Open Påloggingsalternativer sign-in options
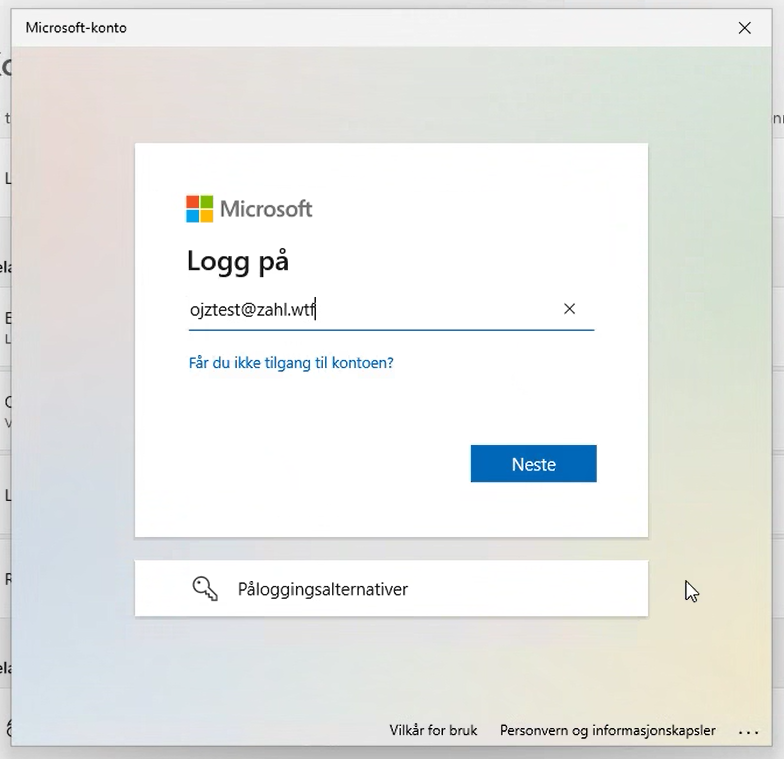The height and width of the screenshot is (759, 784). (392, 588)
